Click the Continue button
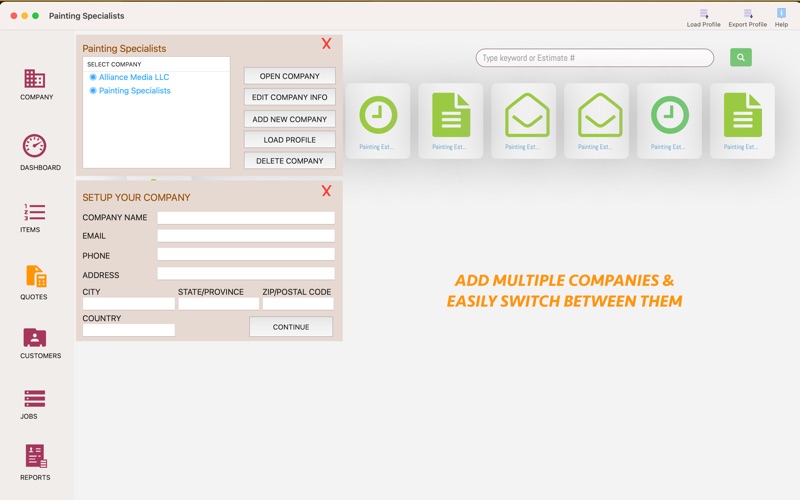This screenshot has height=500, width=800. pyautogui.click(x=291, y=327)
